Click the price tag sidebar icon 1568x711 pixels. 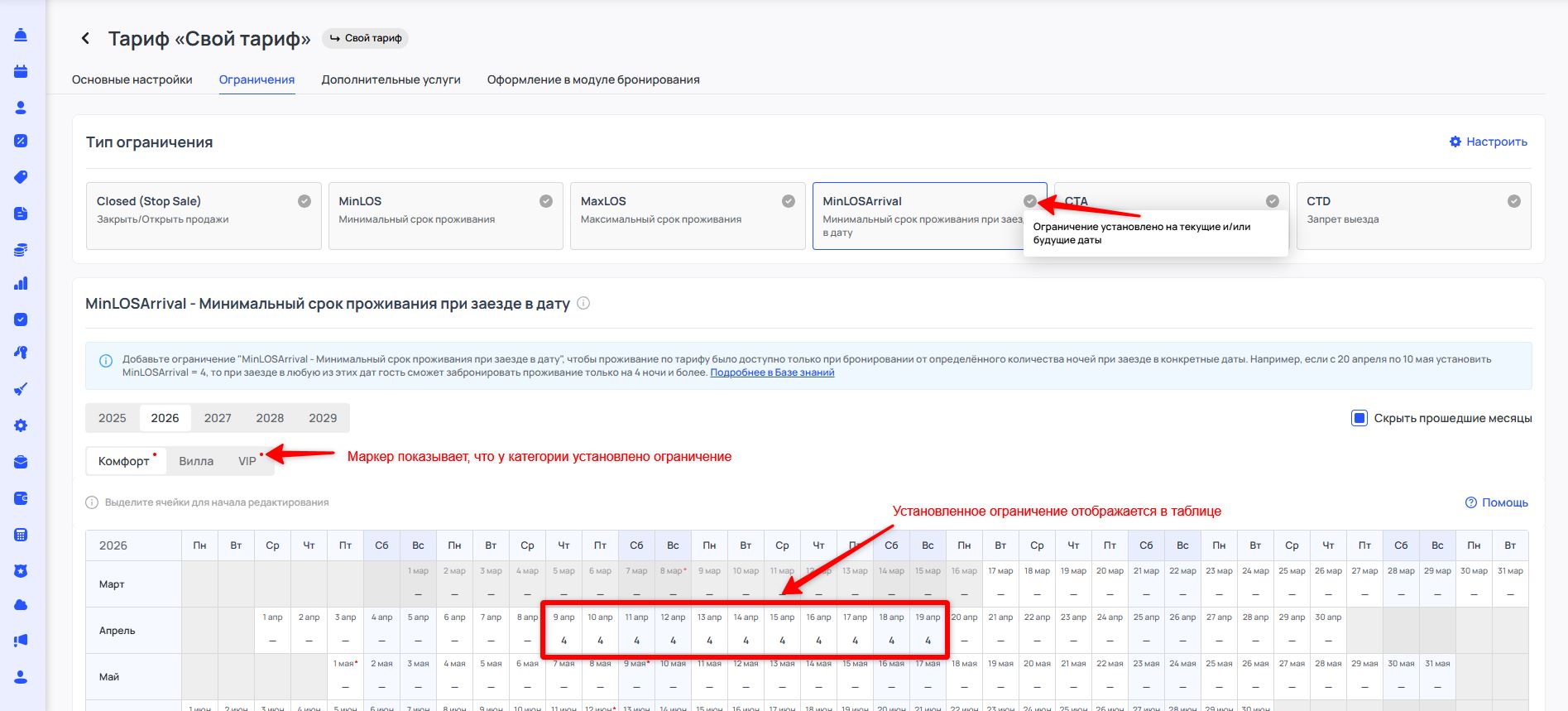coord(21,177)
